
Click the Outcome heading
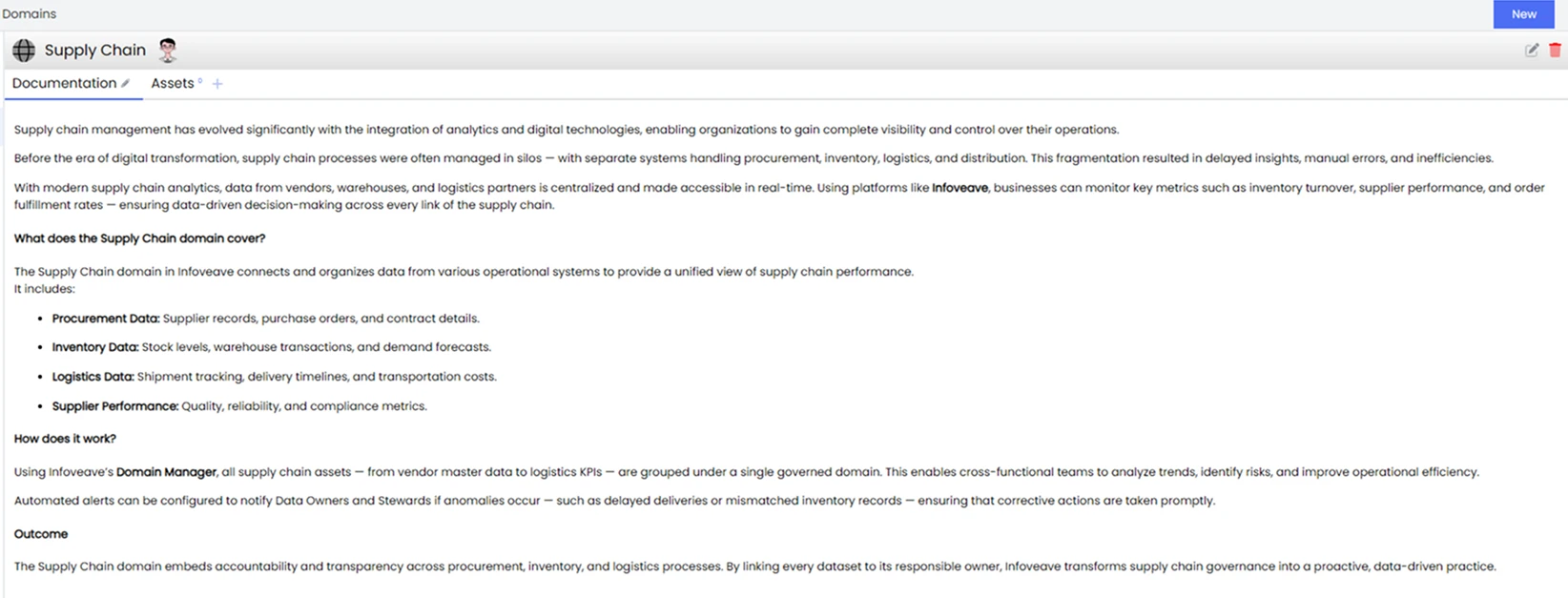(41, 534)
